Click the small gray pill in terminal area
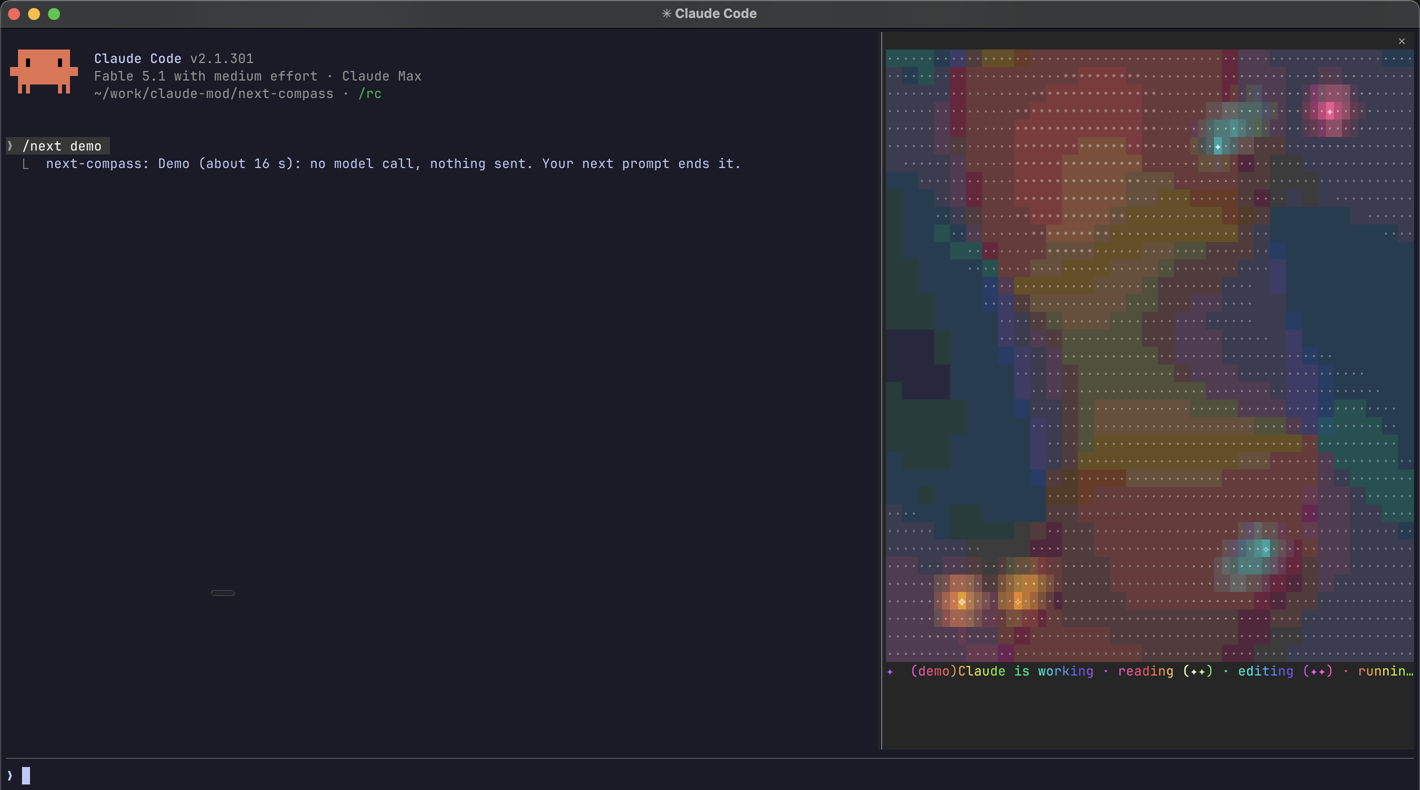The width and height of the screenshot is (1420, 790). (223, 593)
